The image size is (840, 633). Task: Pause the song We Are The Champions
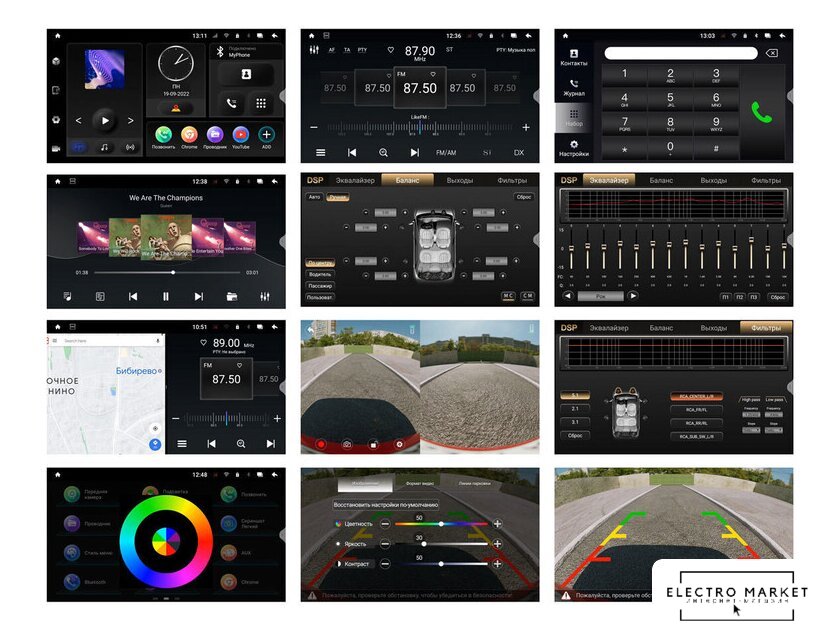pos(166,297)
